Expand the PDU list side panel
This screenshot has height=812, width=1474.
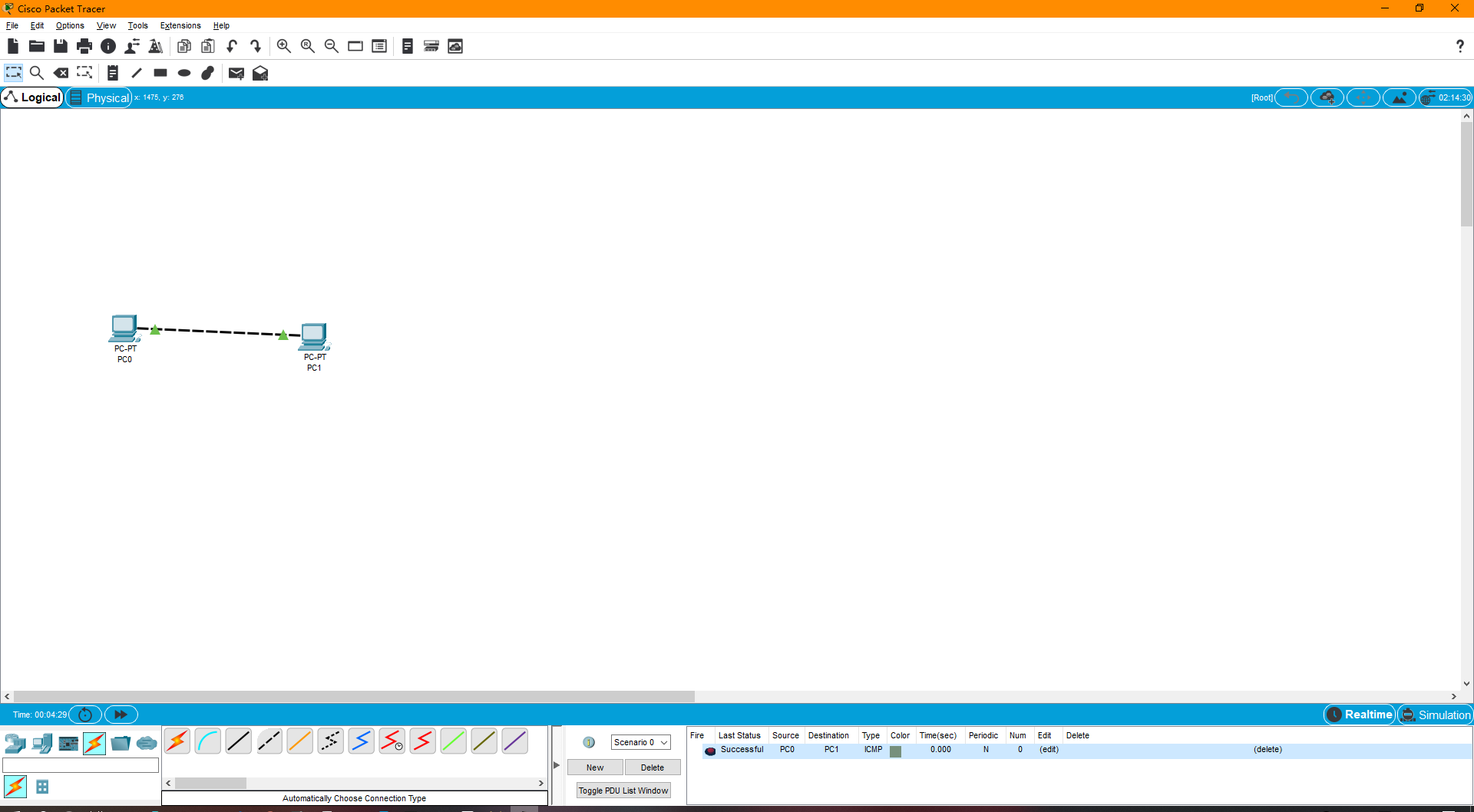tap(556, 764)
